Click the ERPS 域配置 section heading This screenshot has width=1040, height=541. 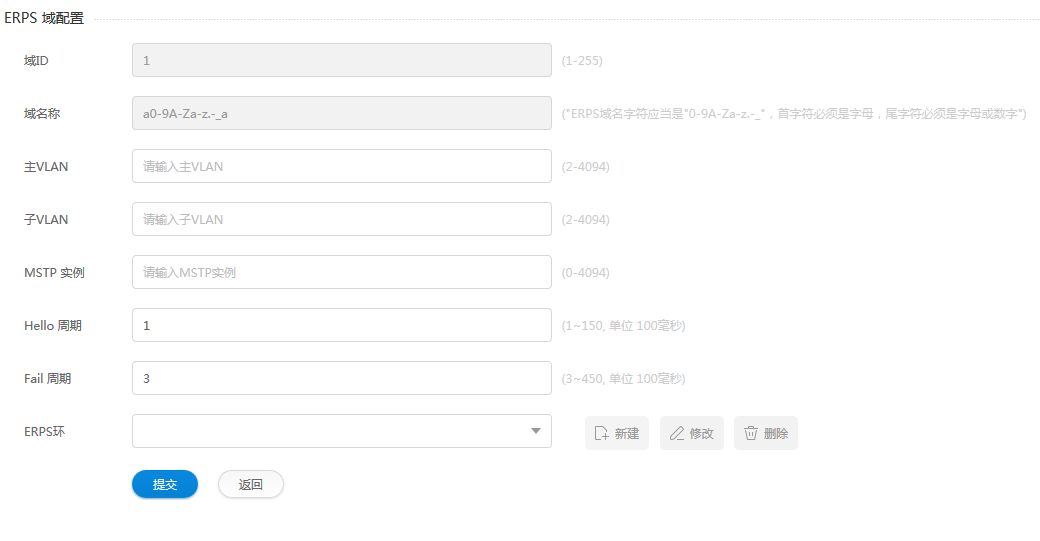pos(44,19)
